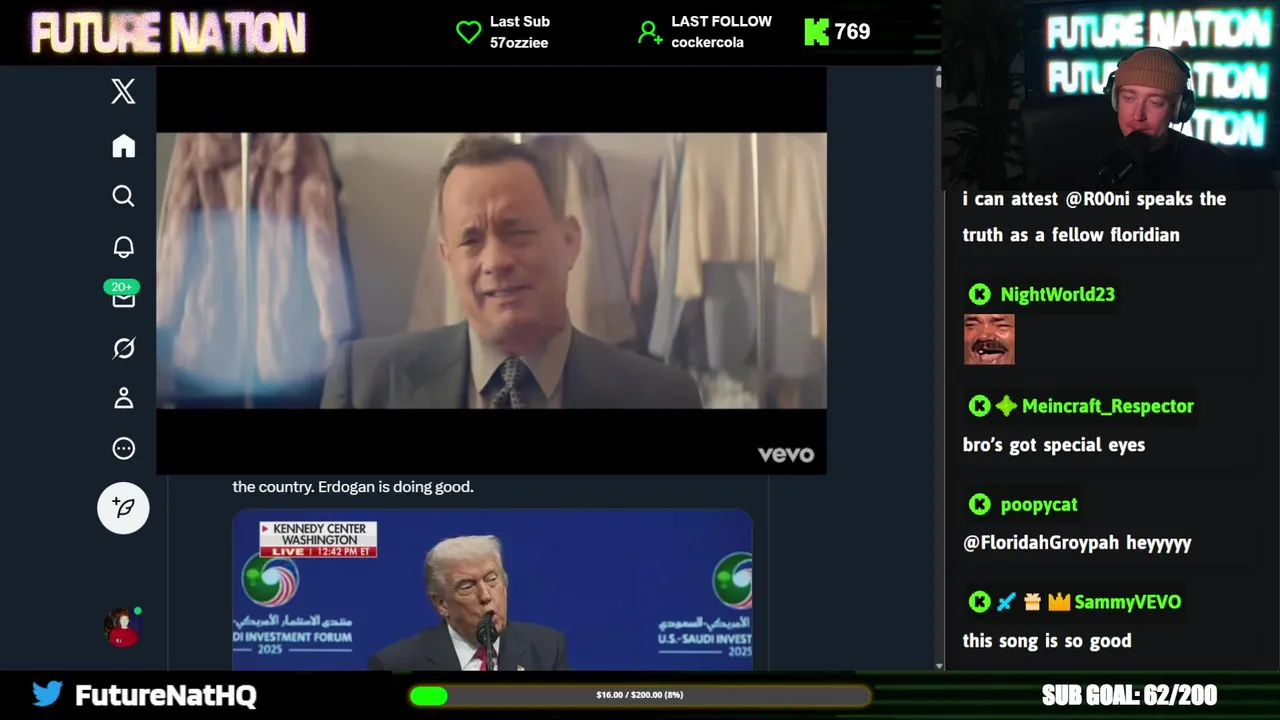Select tweet text 'Erdogan is doing good.'

pos(396,487)
